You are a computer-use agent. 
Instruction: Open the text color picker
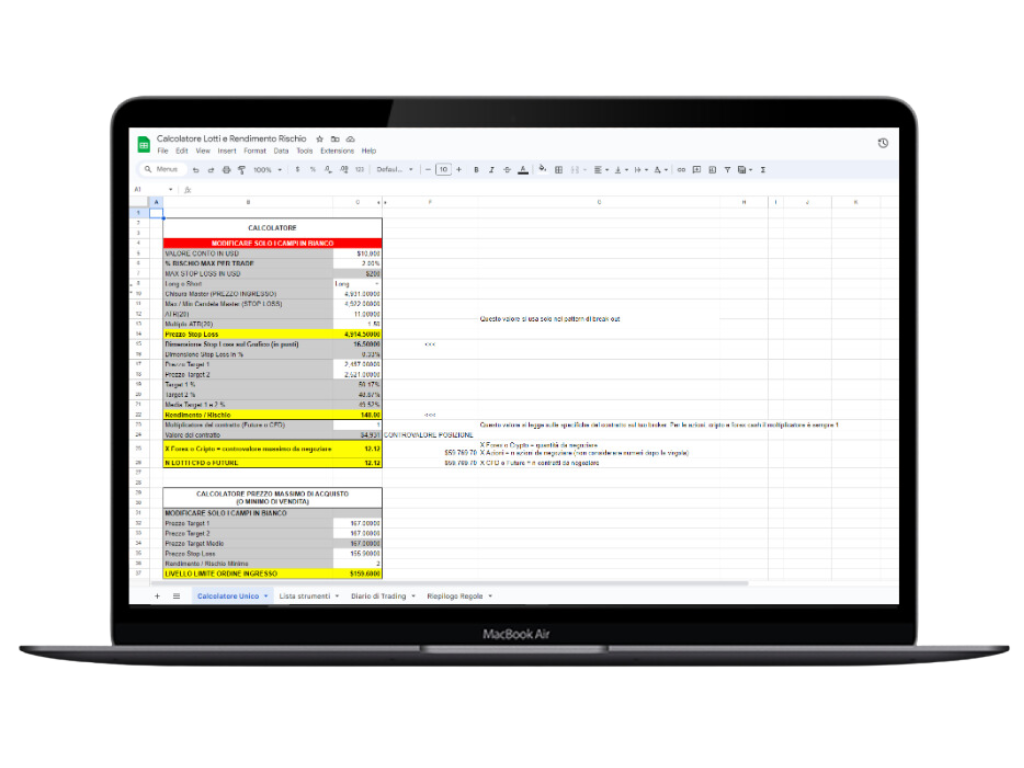[x=523, y=170]
